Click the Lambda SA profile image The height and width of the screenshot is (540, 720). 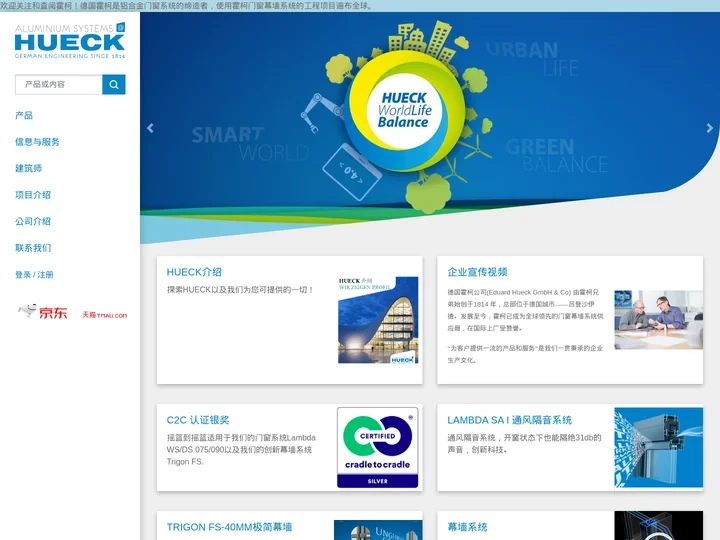pyautogui.click(x=658, y=447)
